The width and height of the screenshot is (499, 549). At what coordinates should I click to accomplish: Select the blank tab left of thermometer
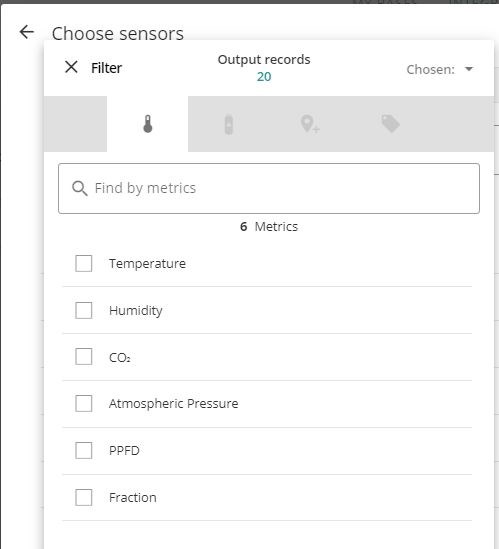[75, 124]
